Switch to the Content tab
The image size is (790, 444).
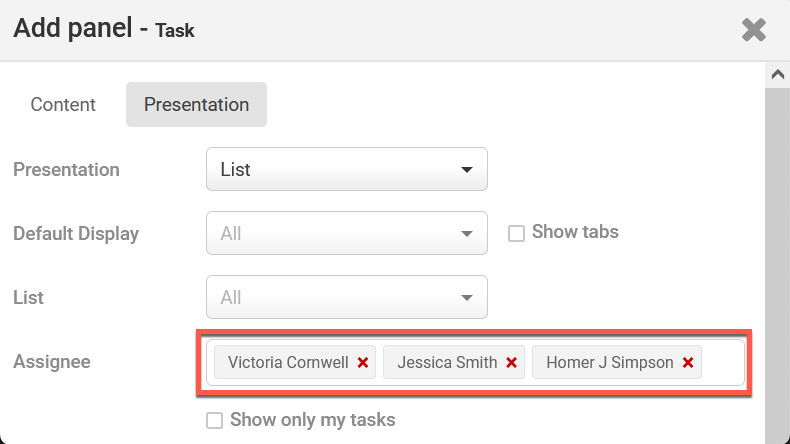click(x=63, y=104)
